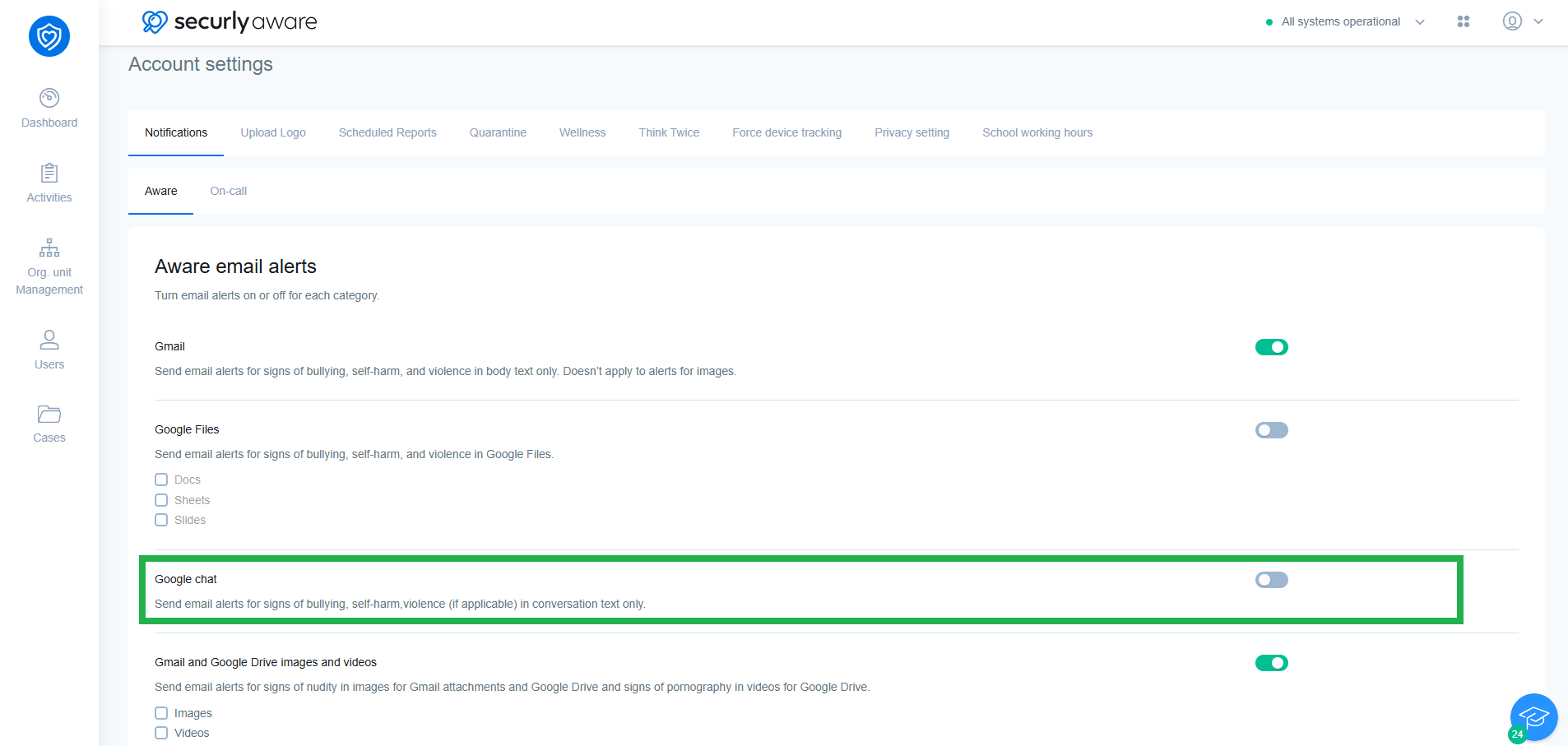Click Gmail and Google Drive images heading
The image size is (1568, 746).
266,662
